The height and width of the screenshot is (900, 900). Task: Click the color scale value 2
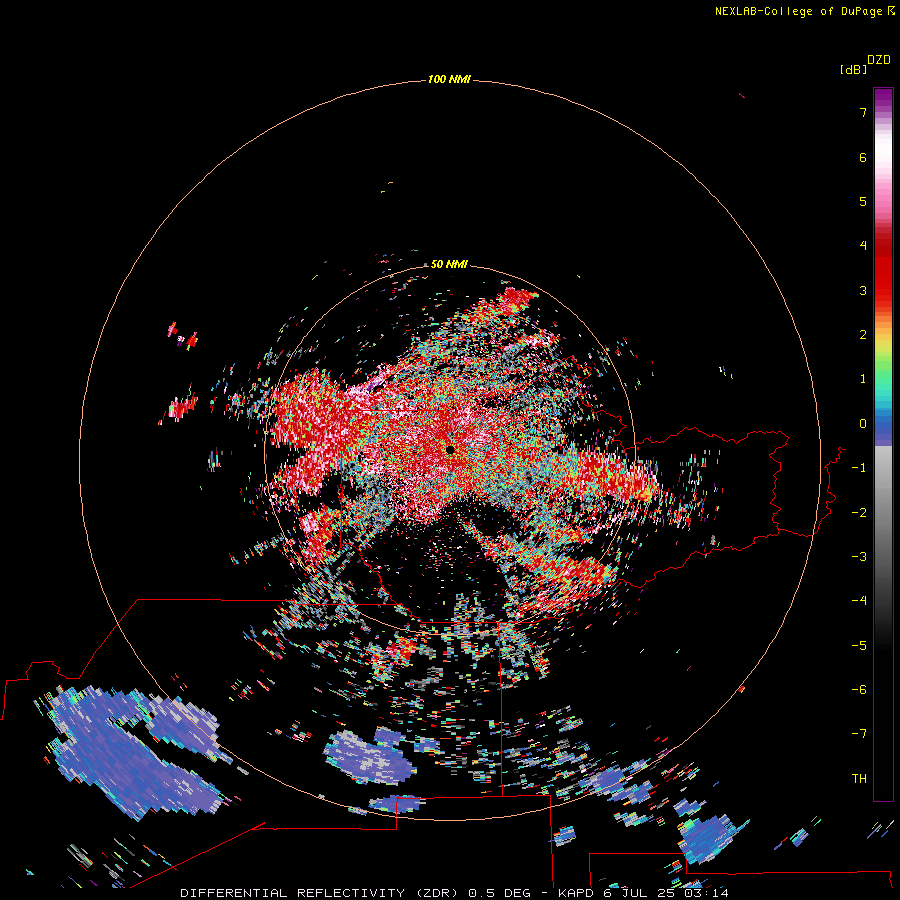pos(863,335)
